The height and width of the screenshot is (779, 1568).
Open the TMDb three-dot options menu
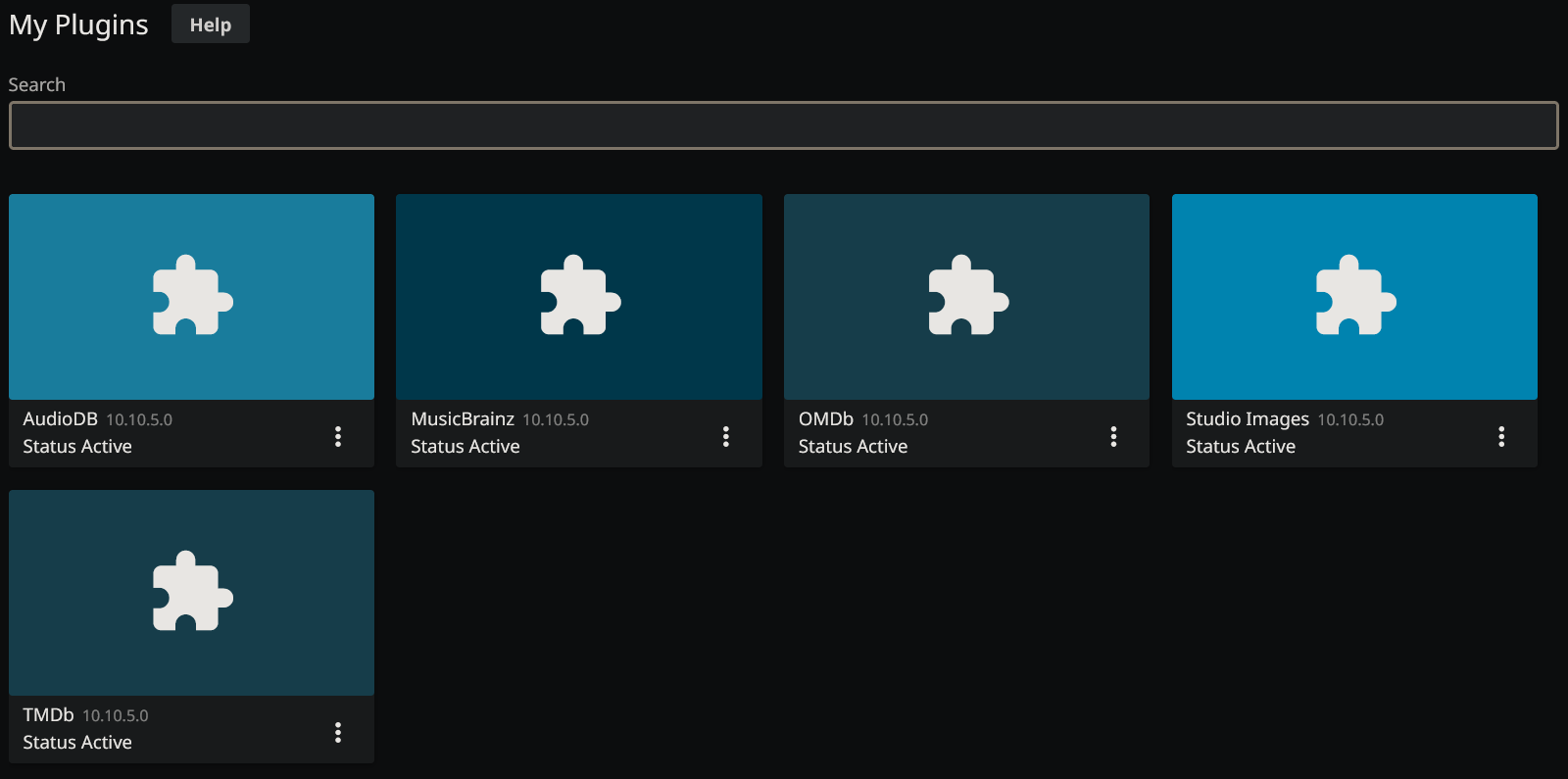coord(338,732)
